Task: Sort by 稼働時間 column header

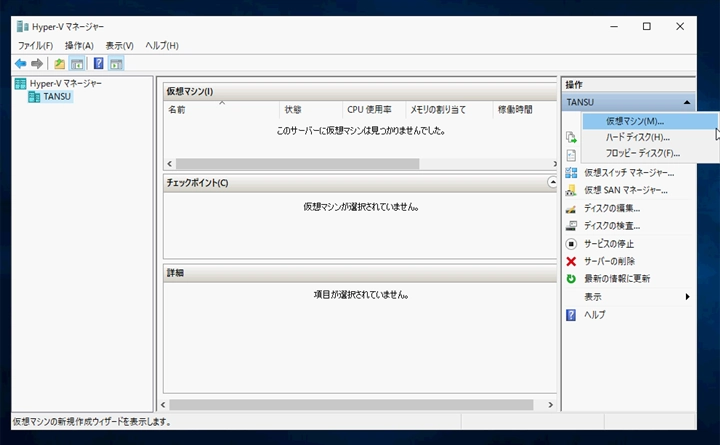Action: tap(525, 110)
